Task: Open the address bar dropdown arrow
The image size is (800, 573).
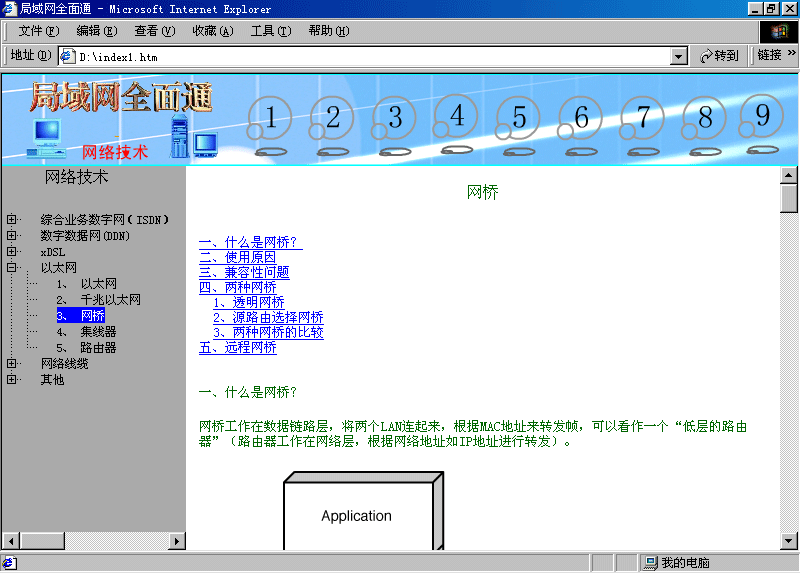Action: coord(679,57)
